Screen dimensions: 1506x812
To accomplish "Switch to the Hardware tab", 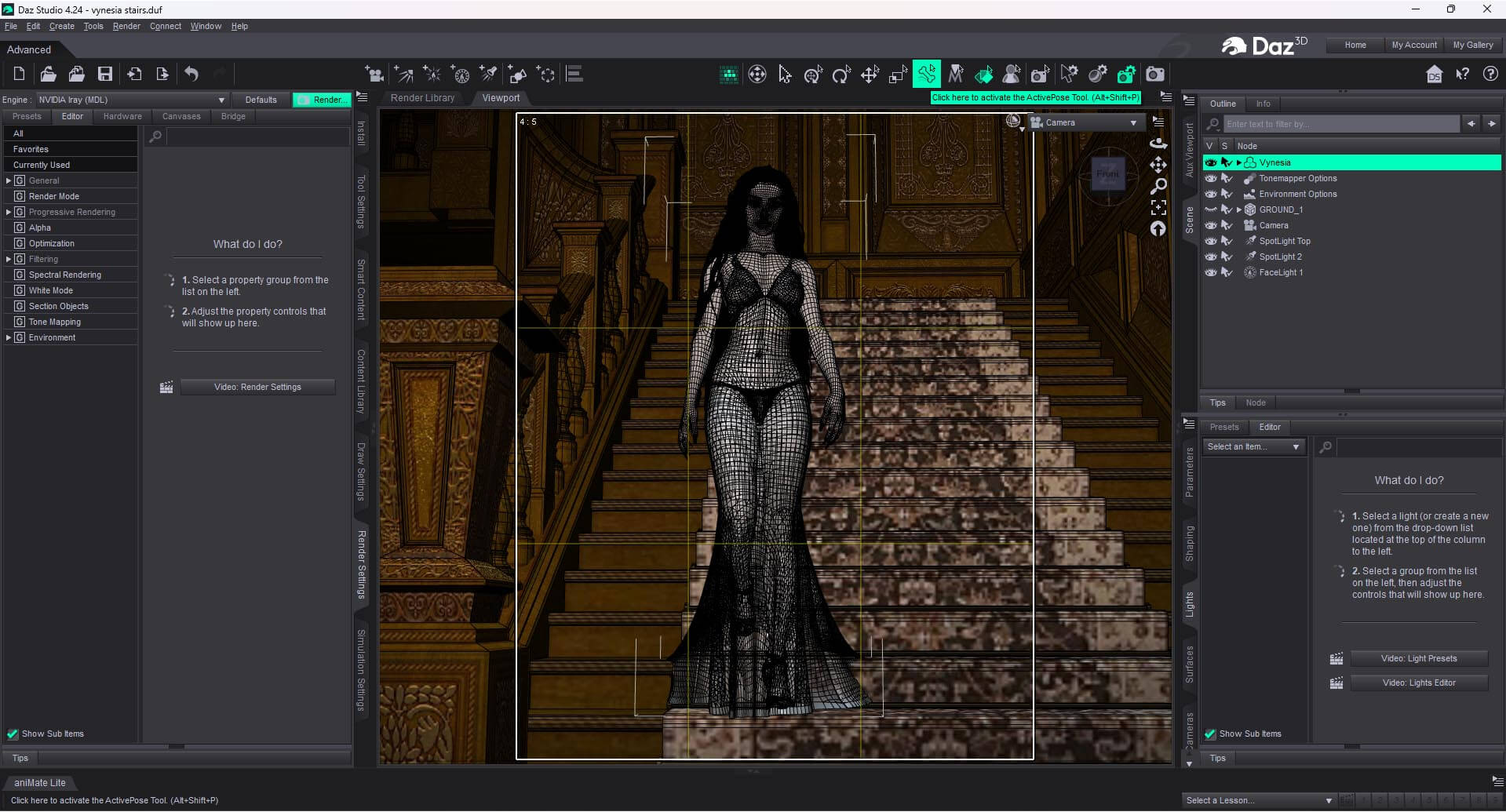I will 122,116.
